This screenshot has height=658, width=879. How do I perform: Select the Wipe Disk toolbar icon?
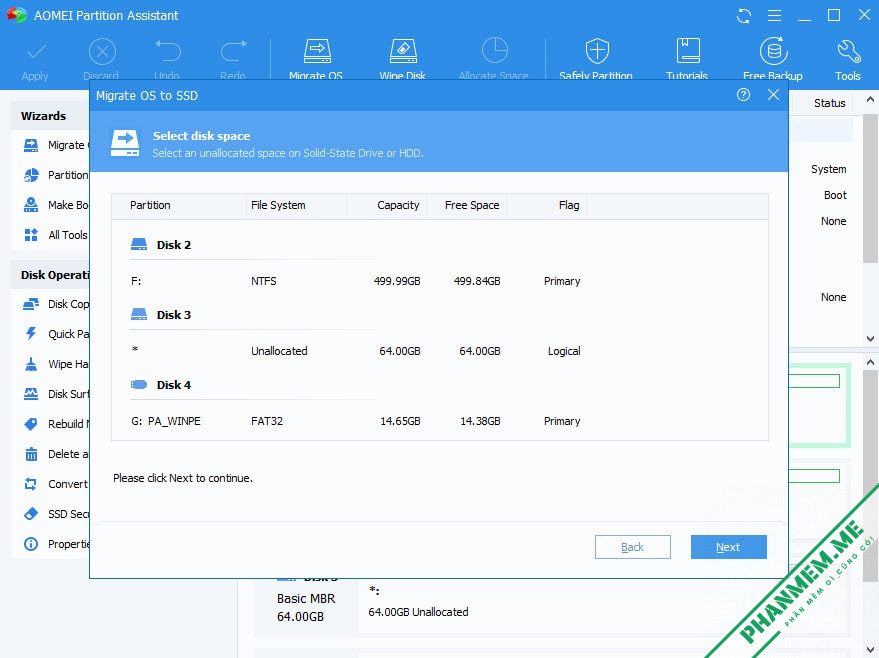[x=403, y=51]
